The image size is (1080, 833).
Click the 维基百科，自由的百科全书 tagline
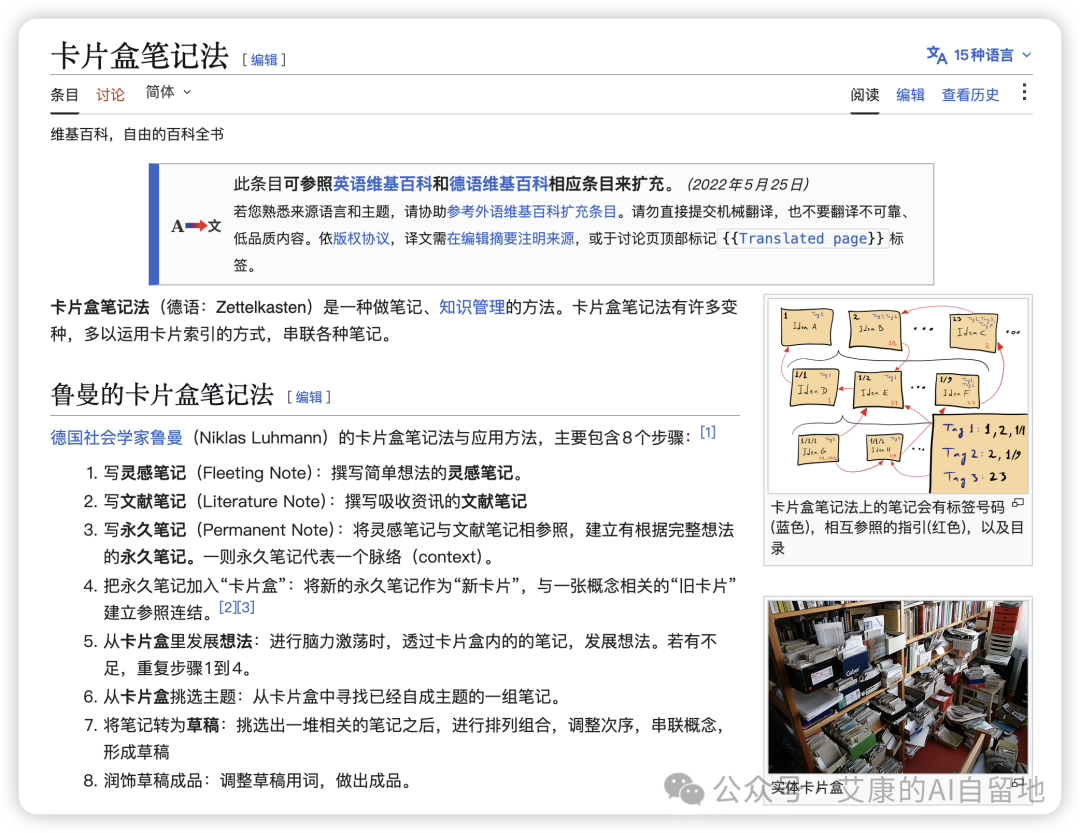(137, 134)
